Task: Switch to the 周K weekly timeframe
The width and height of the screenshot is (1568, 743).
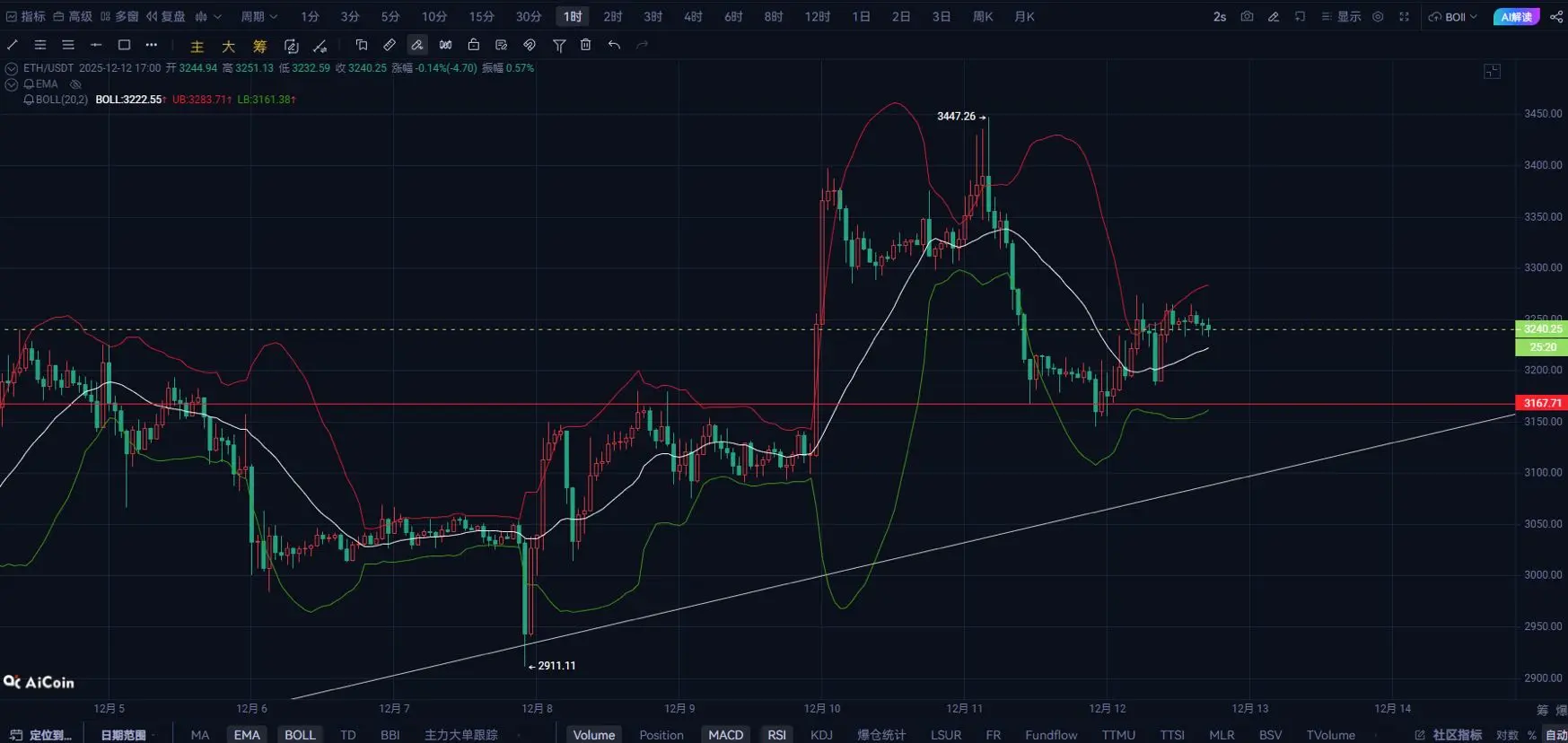Action: [983, 16]
